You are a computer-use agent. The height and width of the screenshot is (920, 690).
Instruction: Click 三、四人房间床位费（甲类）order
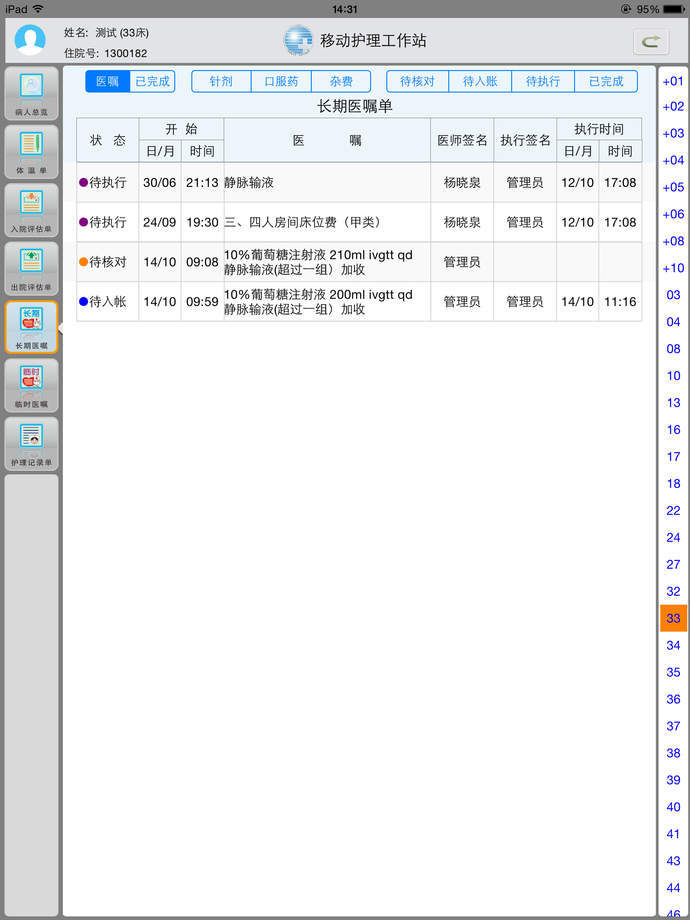(303, 222)
